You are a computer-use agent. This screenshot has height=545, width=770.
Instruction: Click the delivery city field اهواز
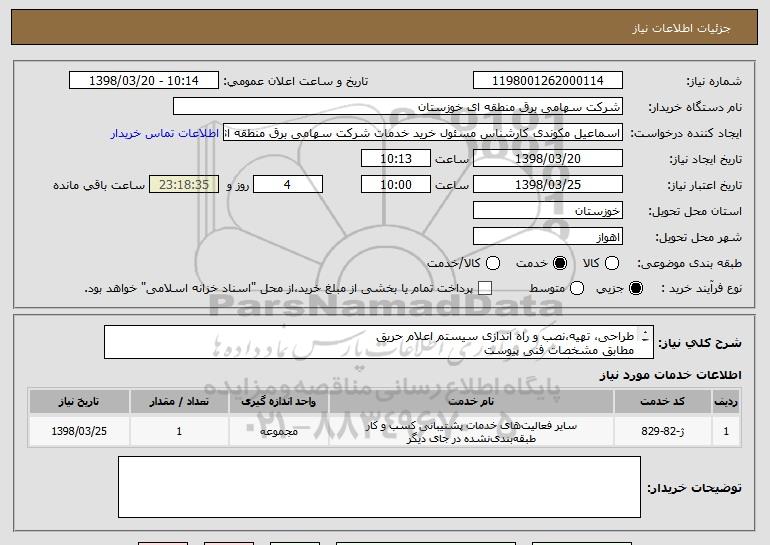546,237
